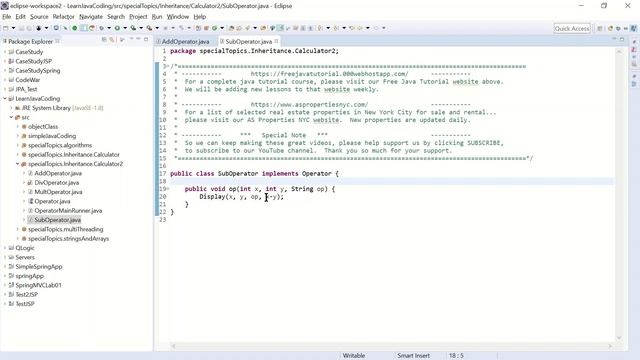Click the New file toolbar icon
This screenshot has height=360, width=640.
[x=6, y=28]
